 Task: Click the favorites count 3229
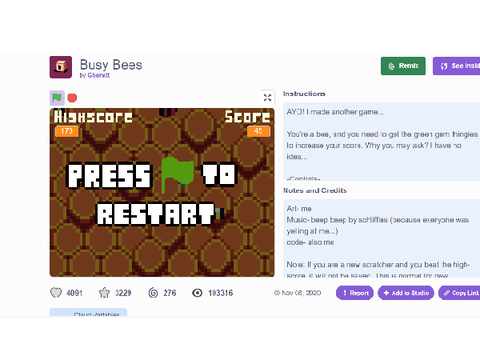coord(123,293)
